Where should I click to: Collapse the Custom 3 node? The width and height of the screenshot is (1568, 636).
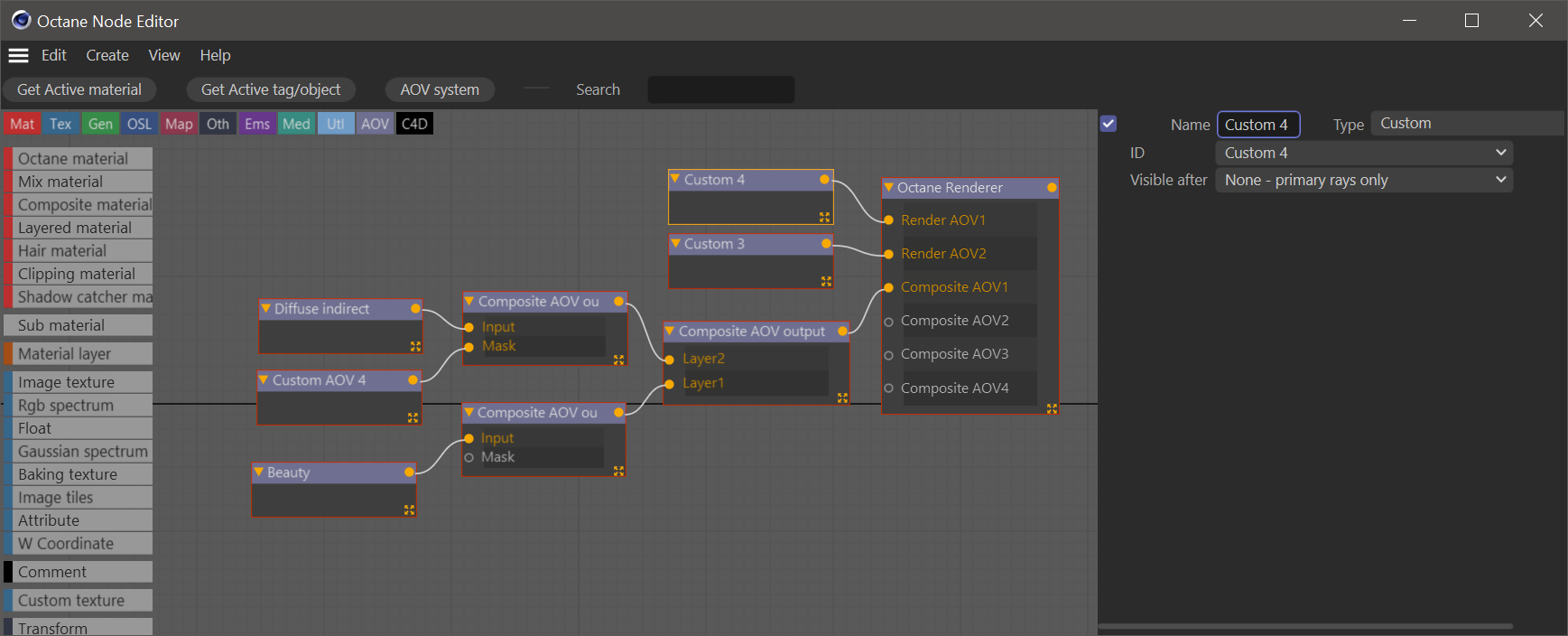point(675,243)
